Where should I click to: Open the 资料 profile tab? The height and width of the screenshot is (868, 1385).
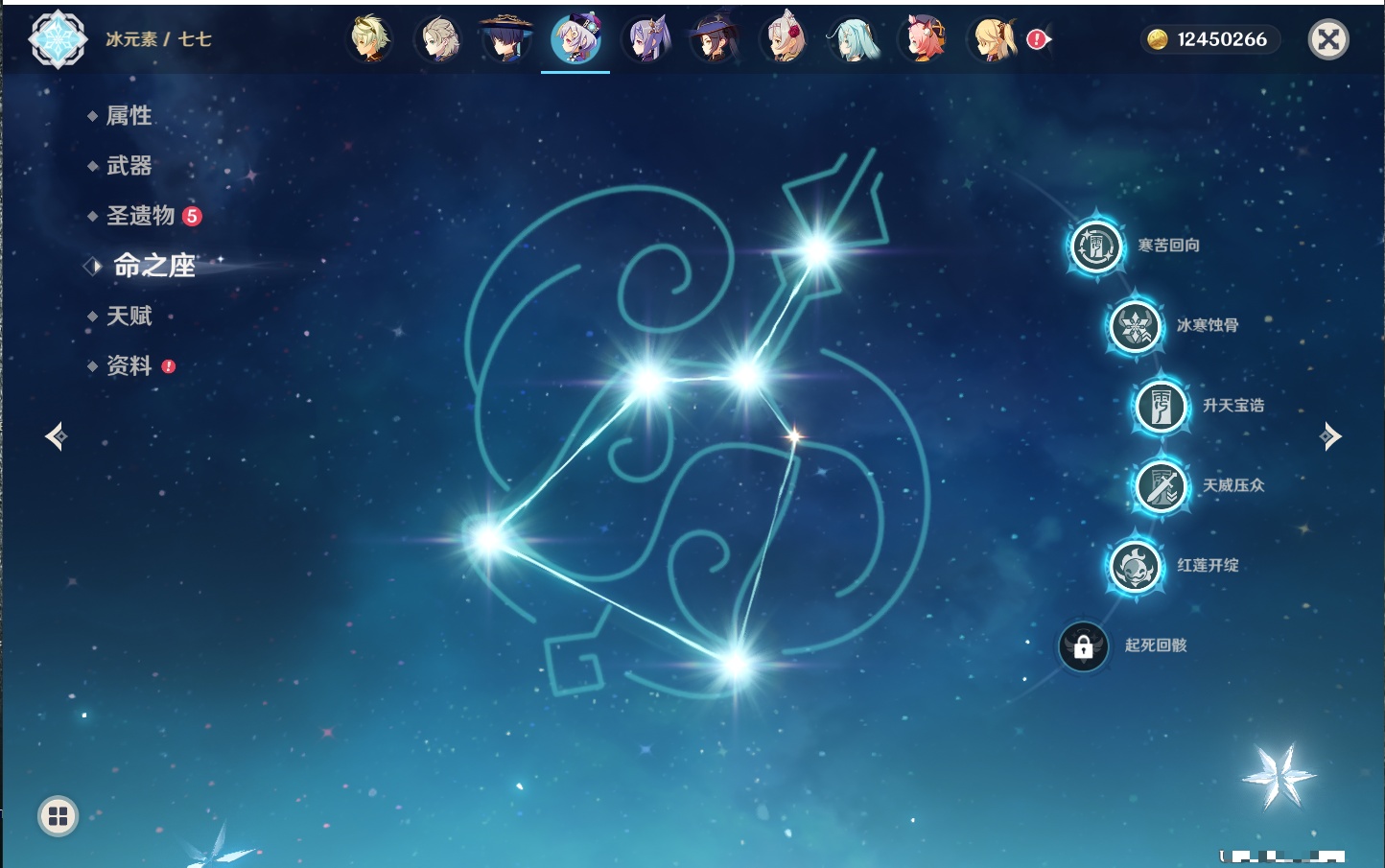coord(129,365)
